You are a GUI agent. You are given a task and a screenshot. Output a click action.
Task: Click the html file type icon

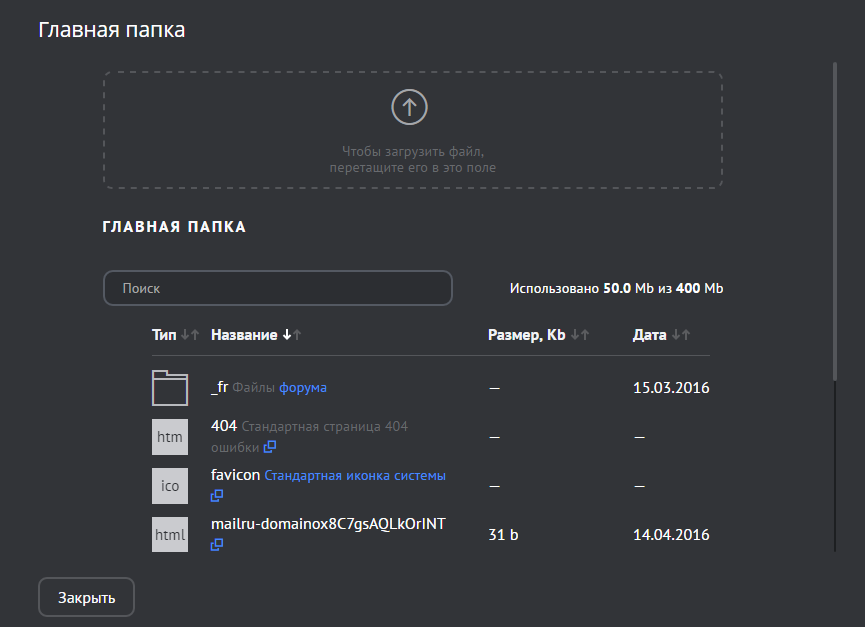point(170,535)
